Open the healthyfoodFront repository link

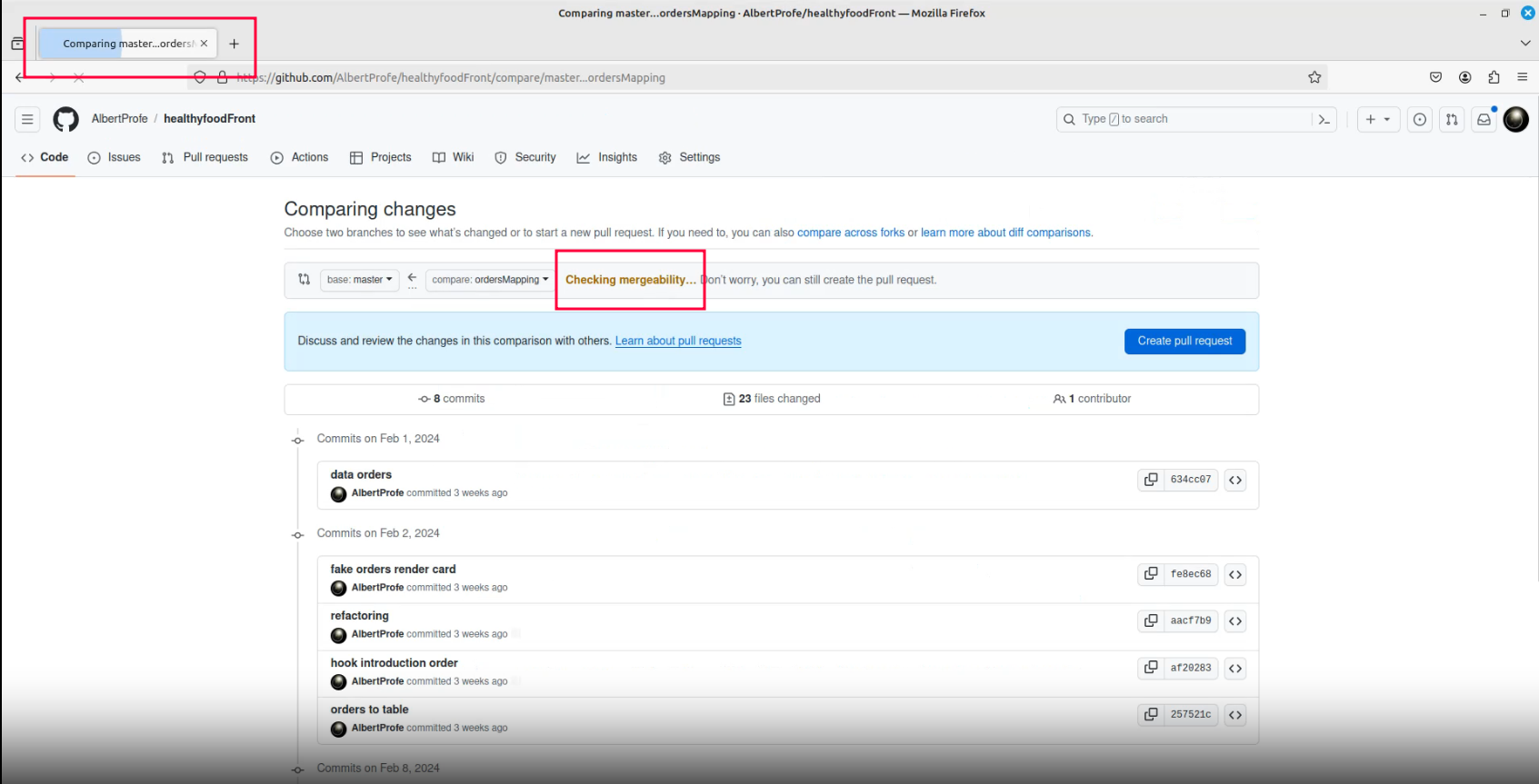209,119
